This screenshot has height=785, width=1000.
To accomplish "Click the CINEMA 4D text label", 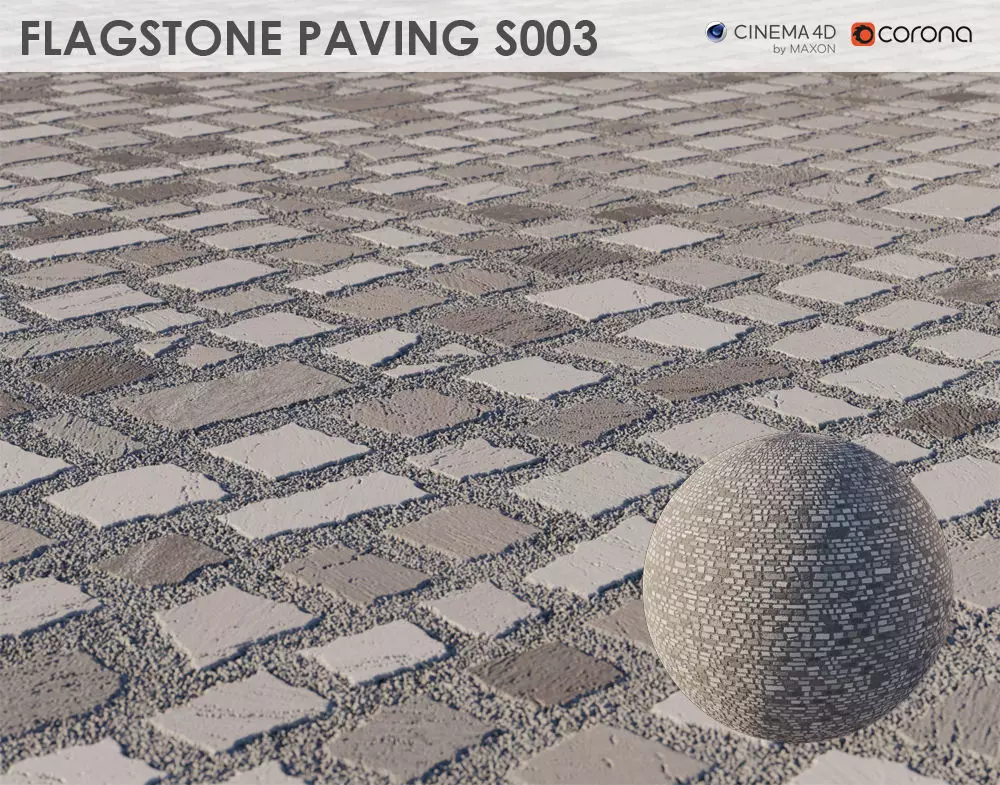I will pos(784,32).
